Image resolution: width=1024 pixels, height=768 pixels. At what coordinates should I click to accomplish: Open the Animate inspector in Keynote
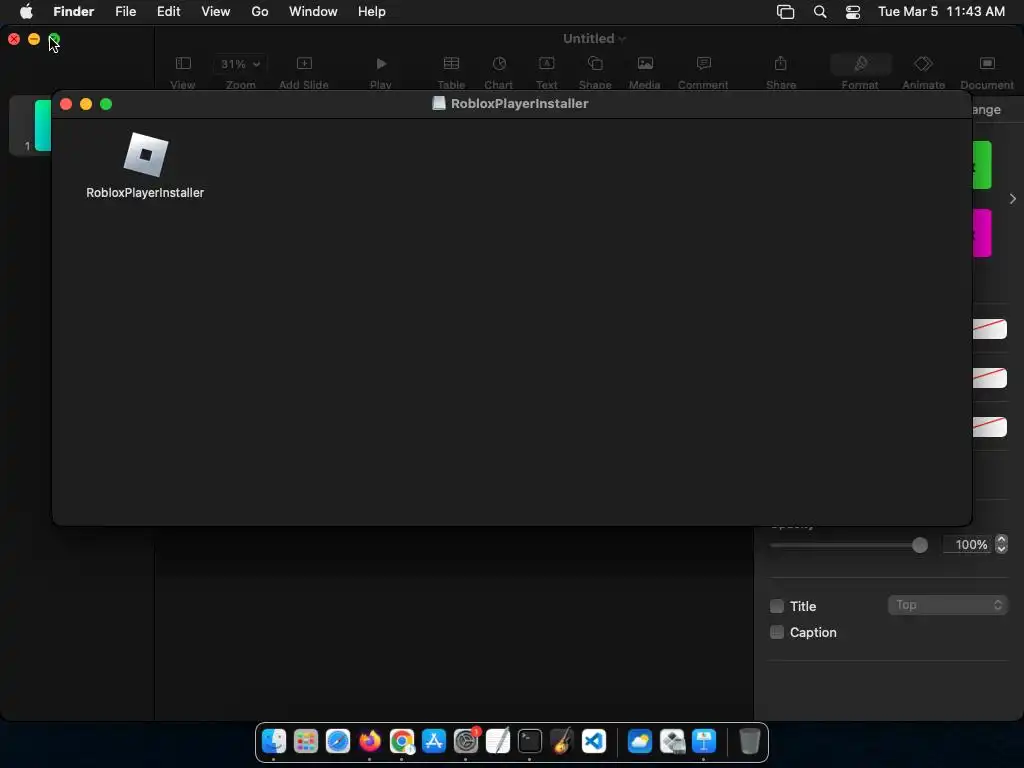pyautogui.click(x=923, y=63)
